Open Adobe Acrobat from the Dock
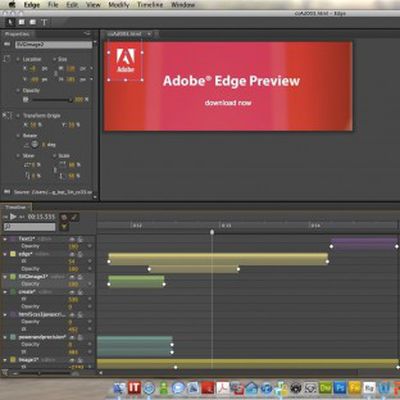The height and width of the screenshot is (400, 400). tap(223, 388)
